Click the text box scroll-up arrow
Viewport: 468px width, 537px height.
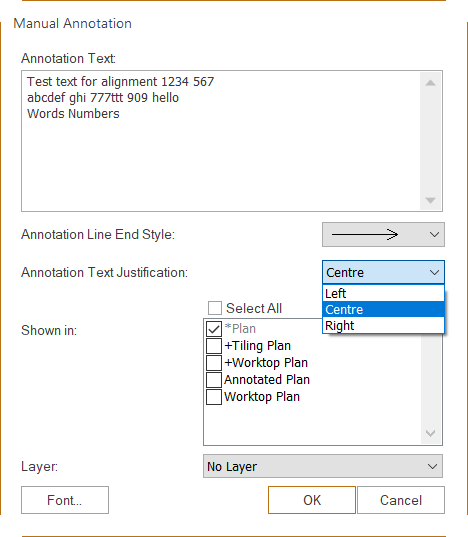coord(430,83)
